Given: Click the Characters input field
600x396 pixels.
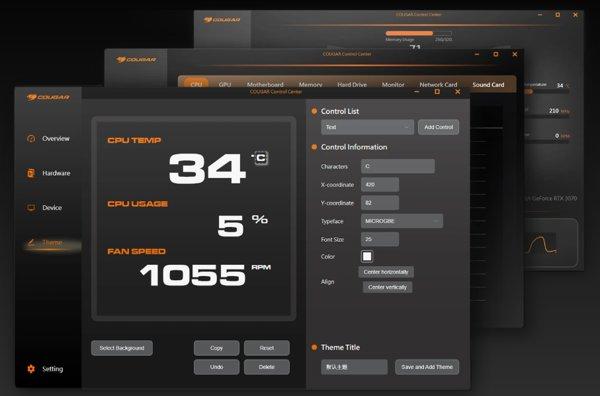Looking at the screenshot, I should pyautogui.click(x=398, y=166).
